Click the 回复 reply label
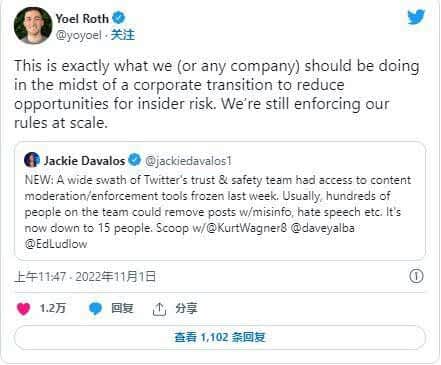The height and width of the screenshot is (365, 441). (122, 308)
